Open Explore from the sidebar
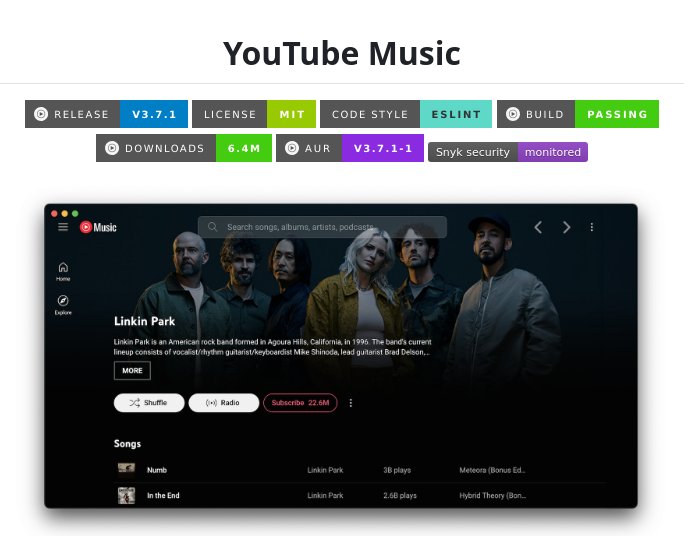This screenshot has width=684, height=536. pos(63,305)
